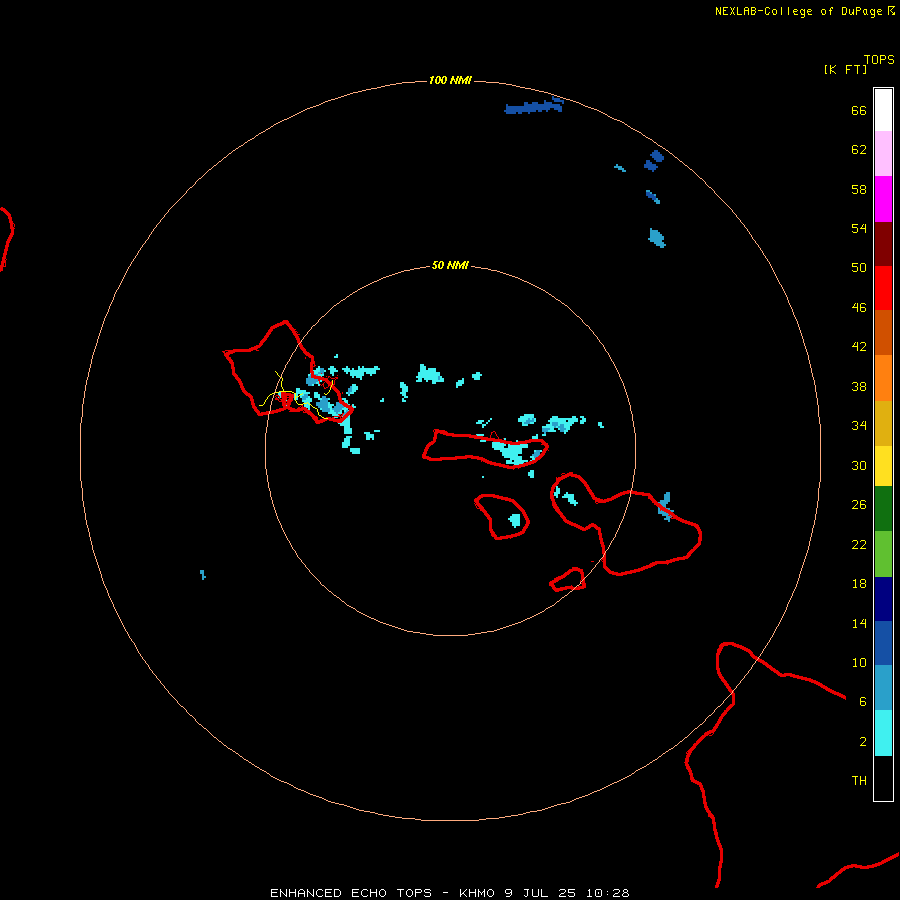Click the "14" legend value
900x900 pixels.
point(859,623)
